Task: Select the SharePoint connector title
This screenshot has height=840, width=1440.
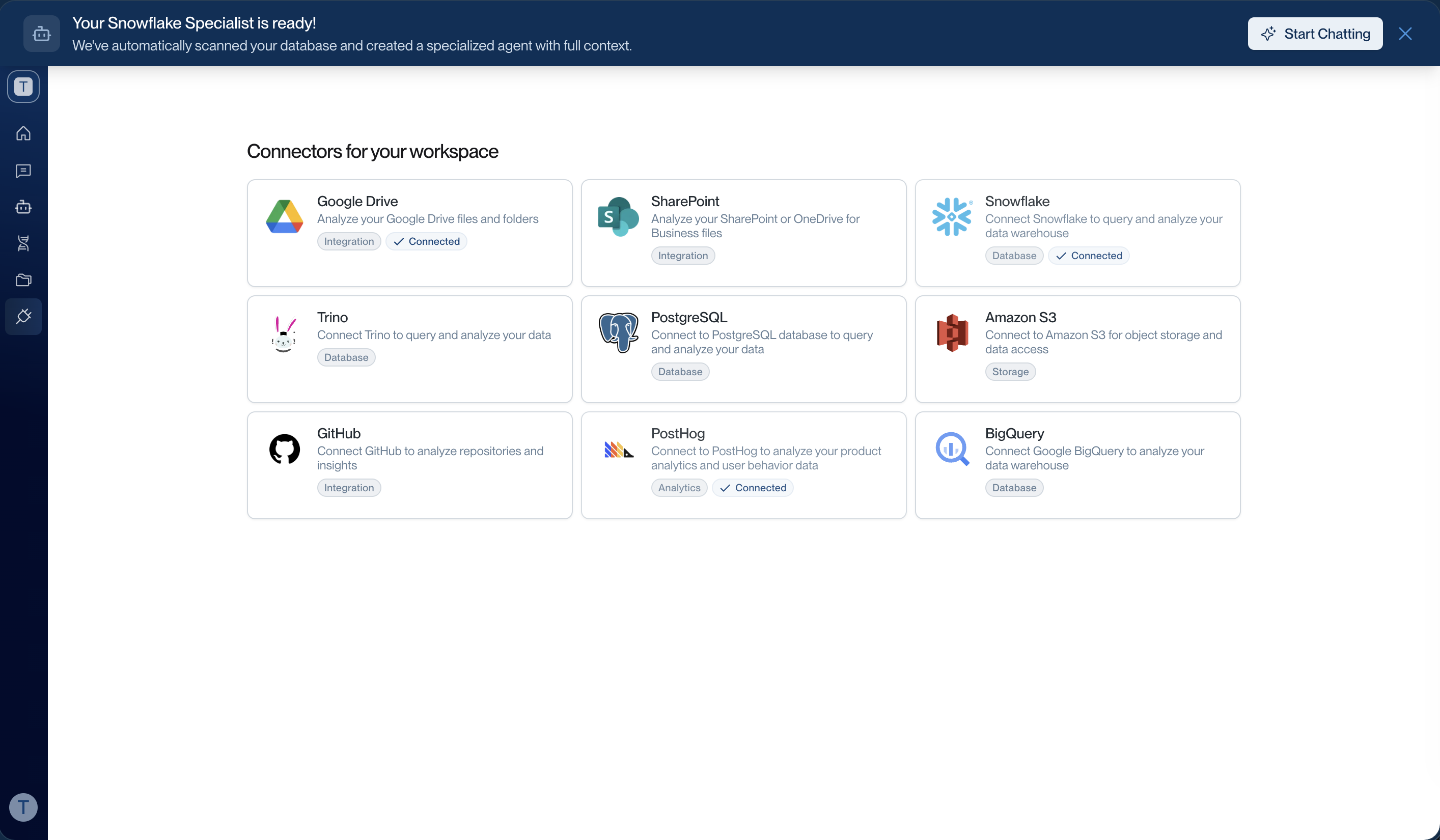Action: 684,201
